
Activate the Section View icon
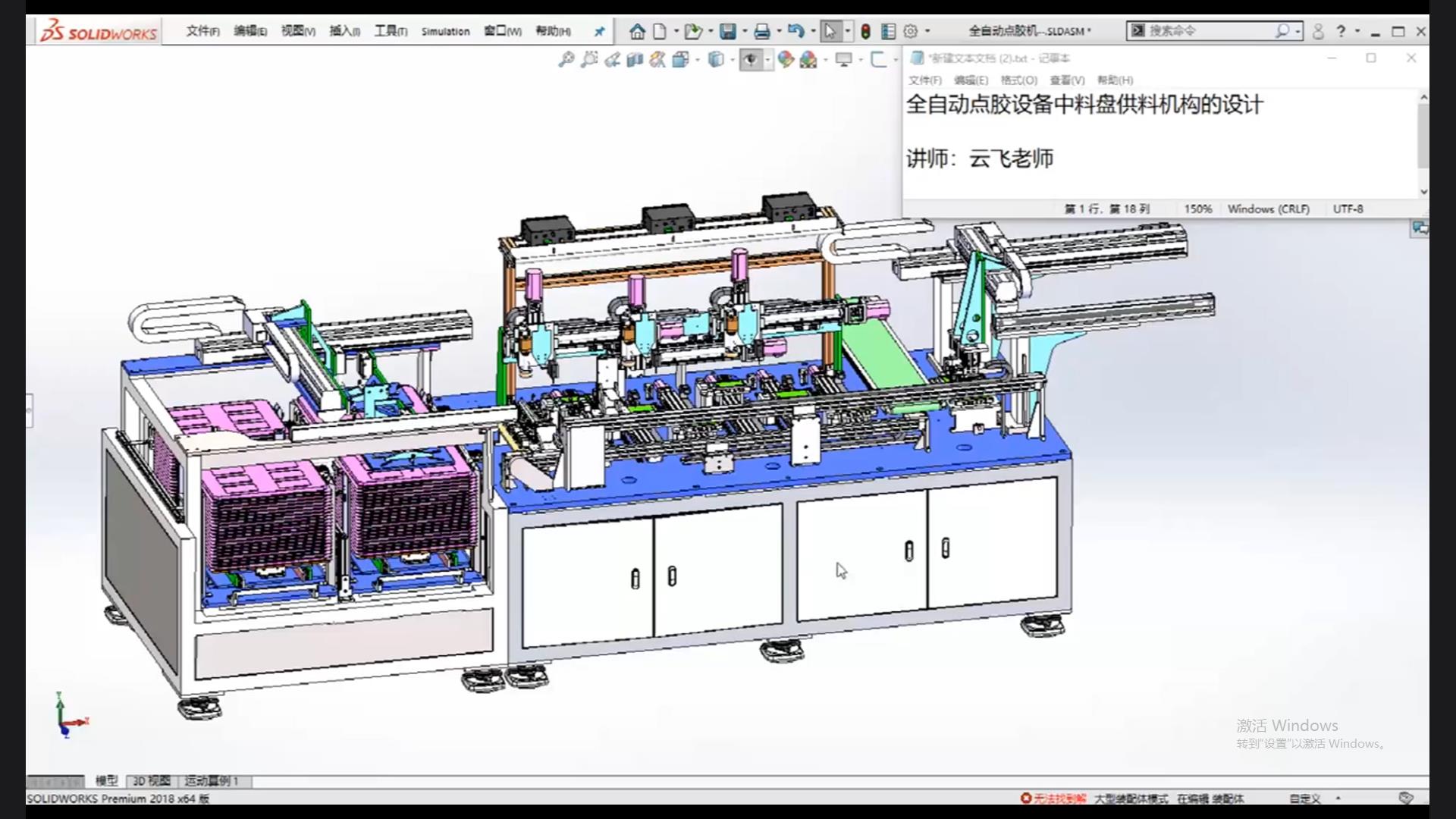pyautogui.click(x=635, y=59)
